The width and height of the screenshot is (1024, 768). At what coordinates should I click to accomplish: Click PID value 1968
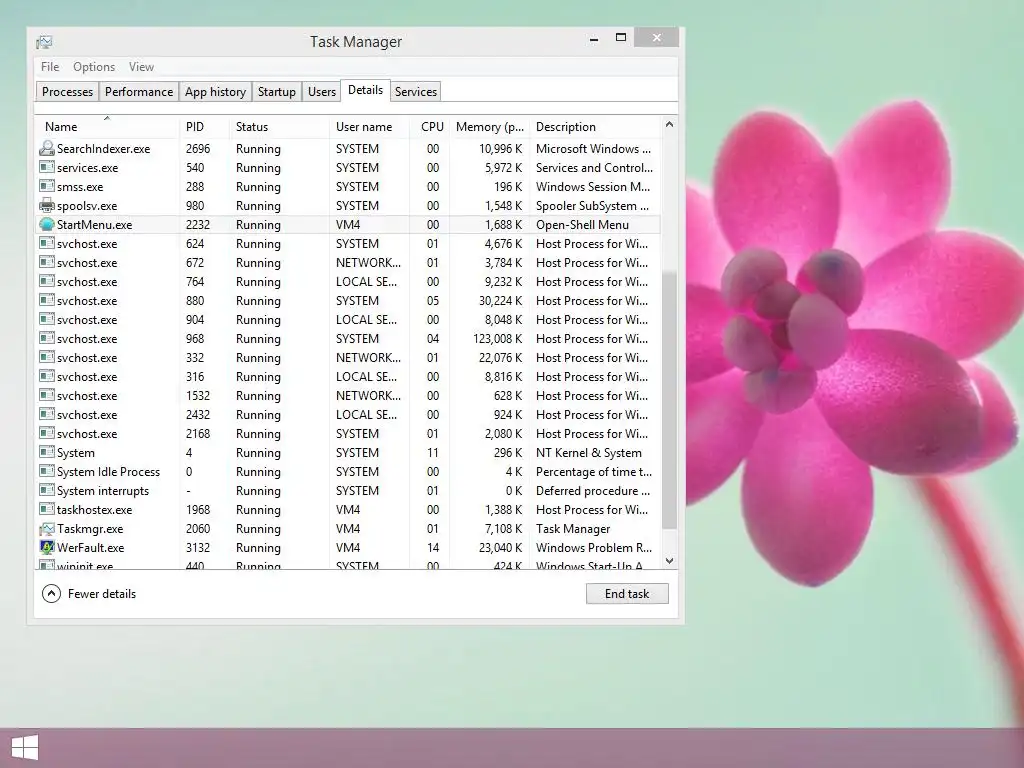tap(198, 509)
